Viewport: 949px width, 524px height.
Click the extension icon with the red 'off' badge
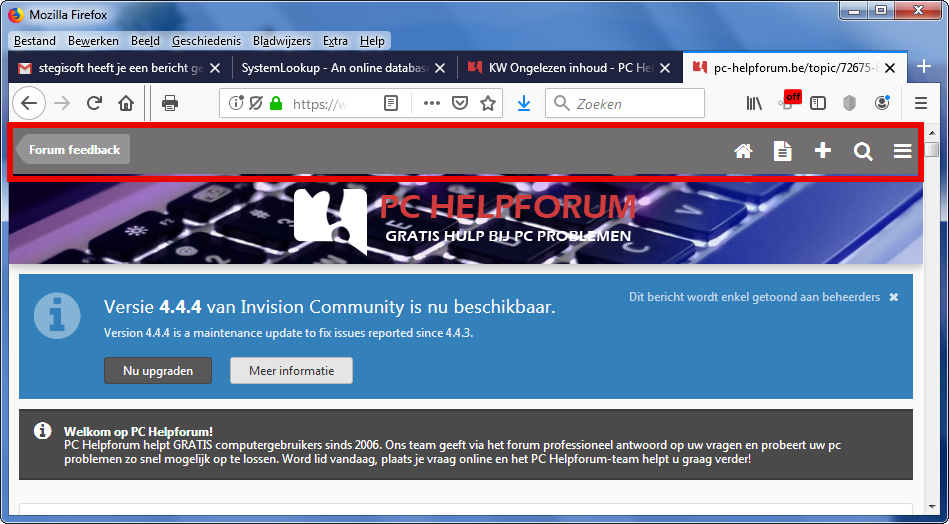[789, 100]
